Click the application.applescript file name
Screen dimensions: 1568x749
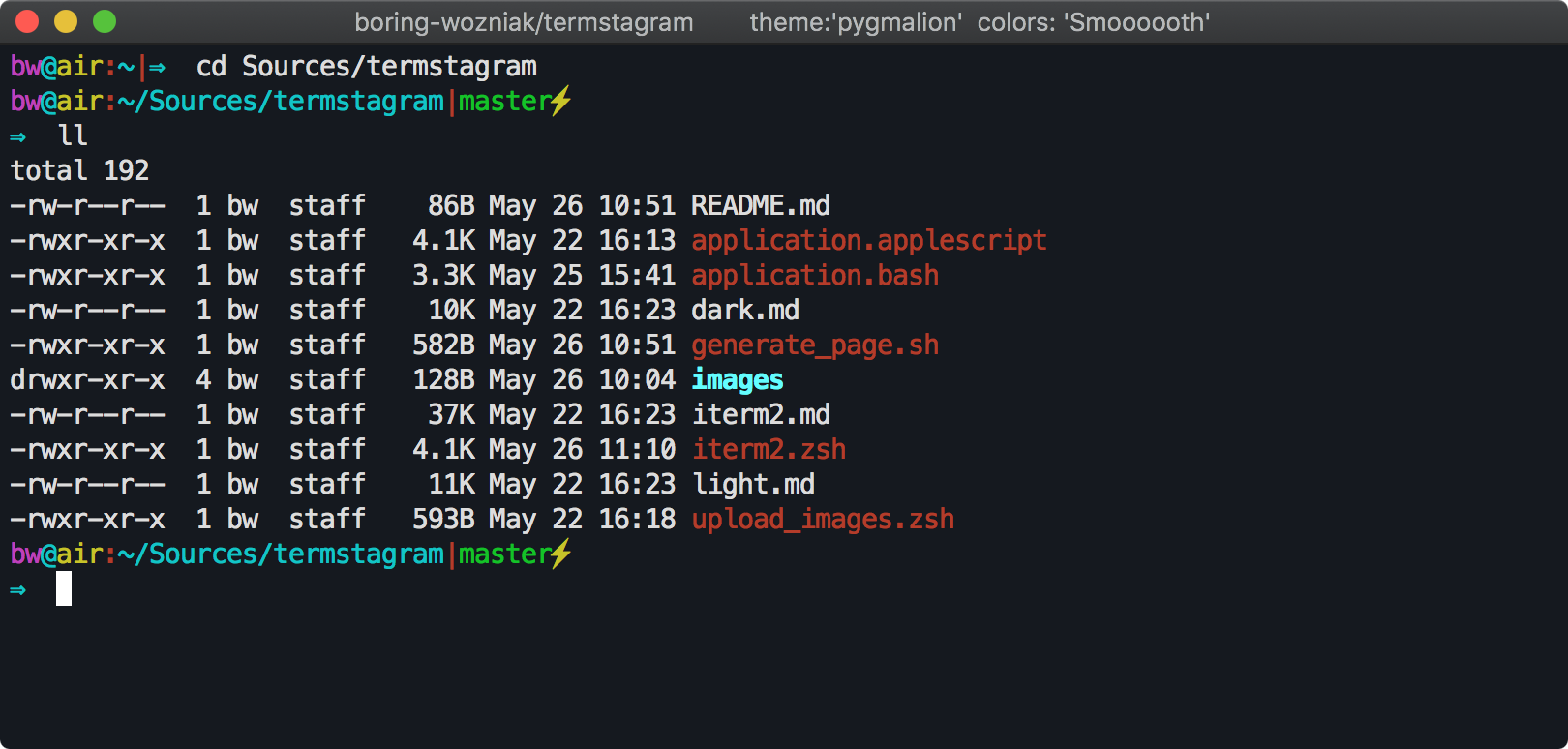click(x=869, y=240)
